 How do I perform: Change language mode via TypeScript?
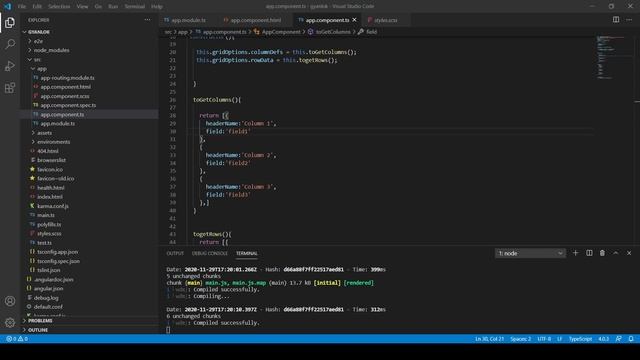tap(580, 339)
